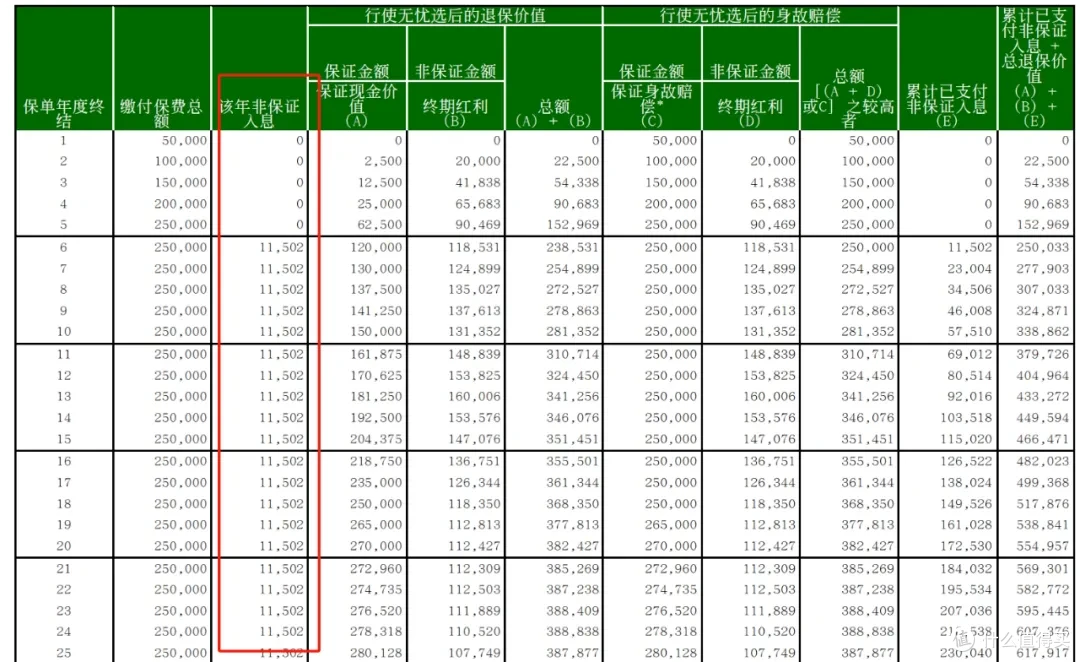Click cumulative income value 23,004

pyautogui.click(x=970, y=269)
